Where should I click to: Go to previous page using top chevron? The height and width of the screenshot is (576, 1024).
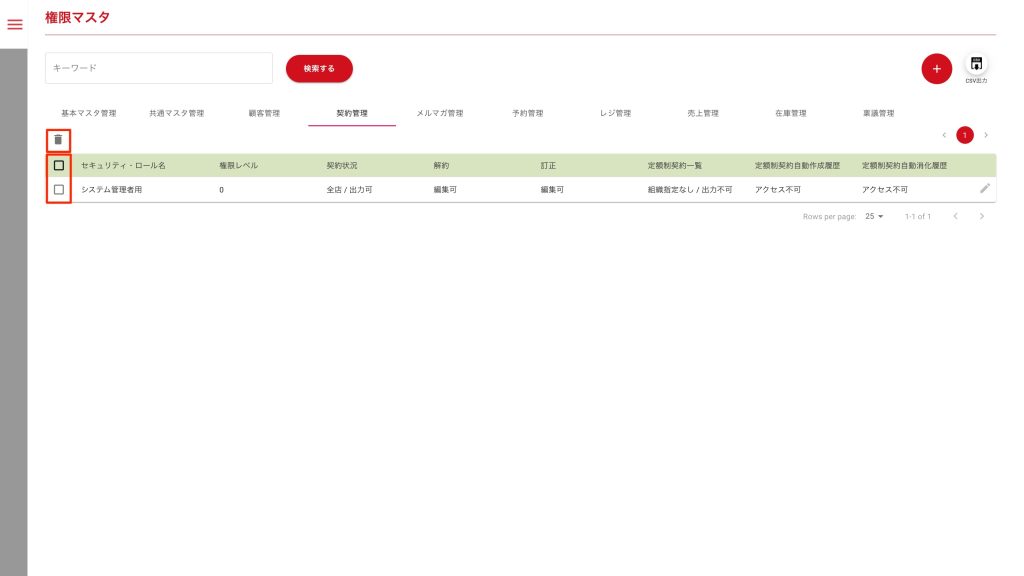pos(944,135)
